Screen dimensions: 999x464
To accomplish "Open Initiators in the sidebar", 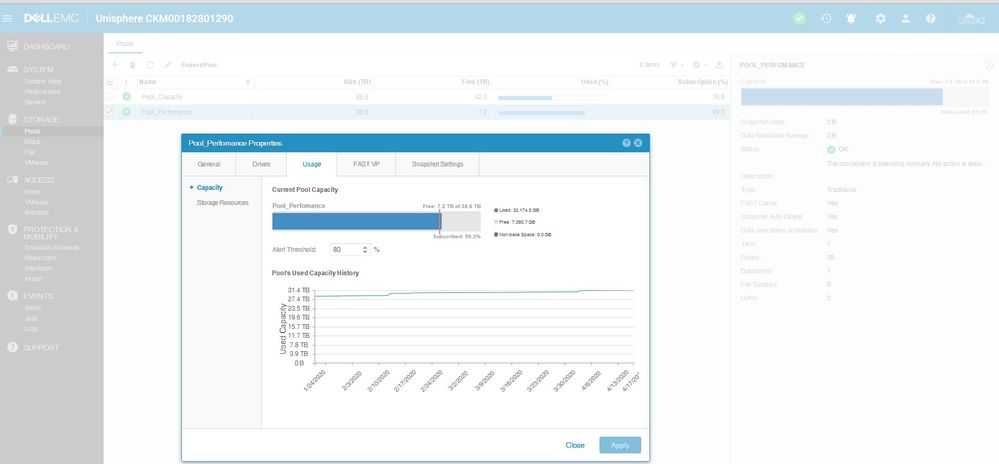I will (x=36, y=212).
